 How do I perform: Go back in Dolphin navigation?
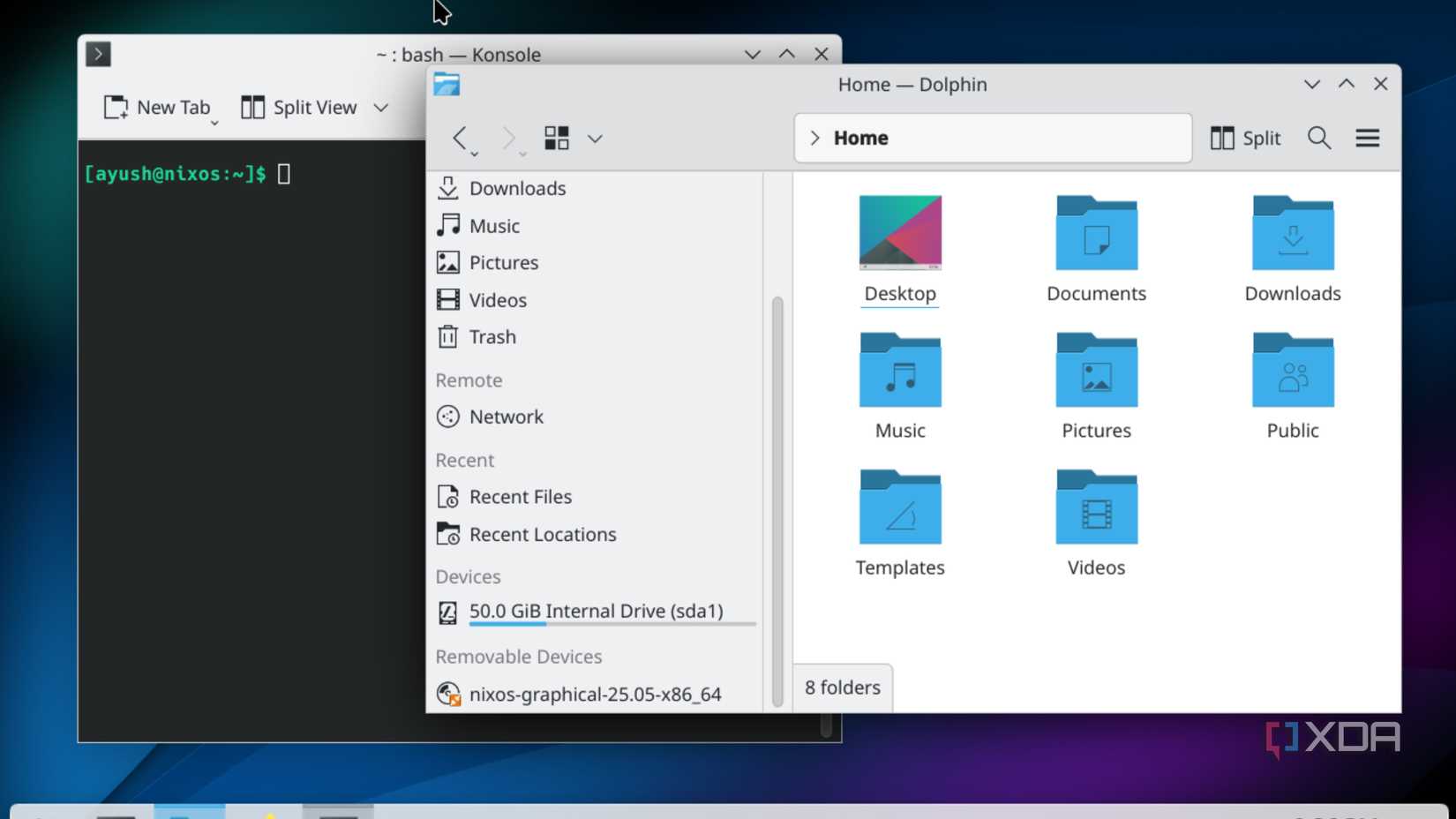pos(459,138)
